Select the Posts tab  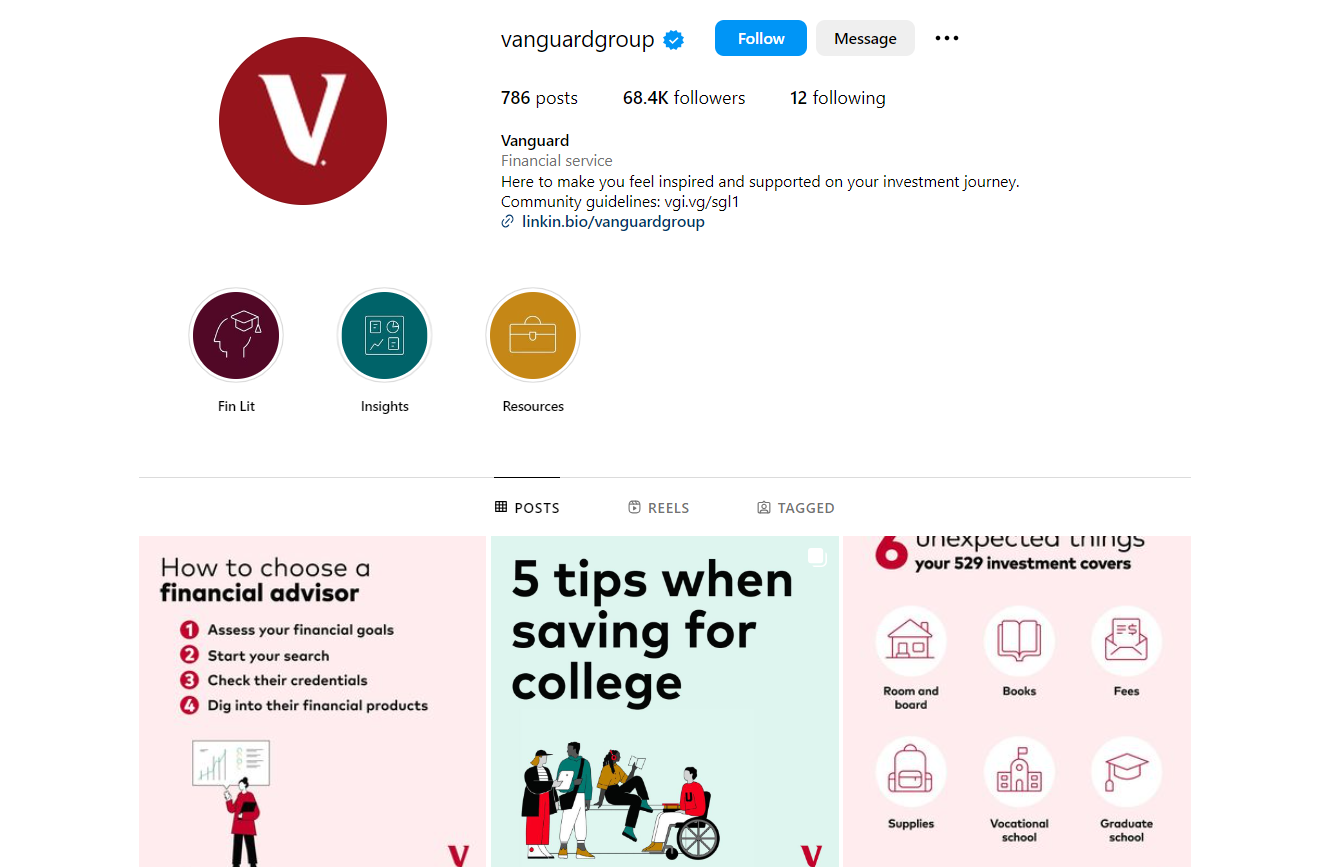pyautogui.click(x=527, y=508)
